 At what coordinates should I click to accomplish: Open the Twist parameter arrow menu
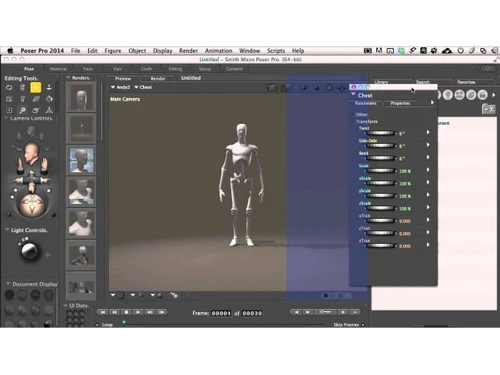pos(428,132)
